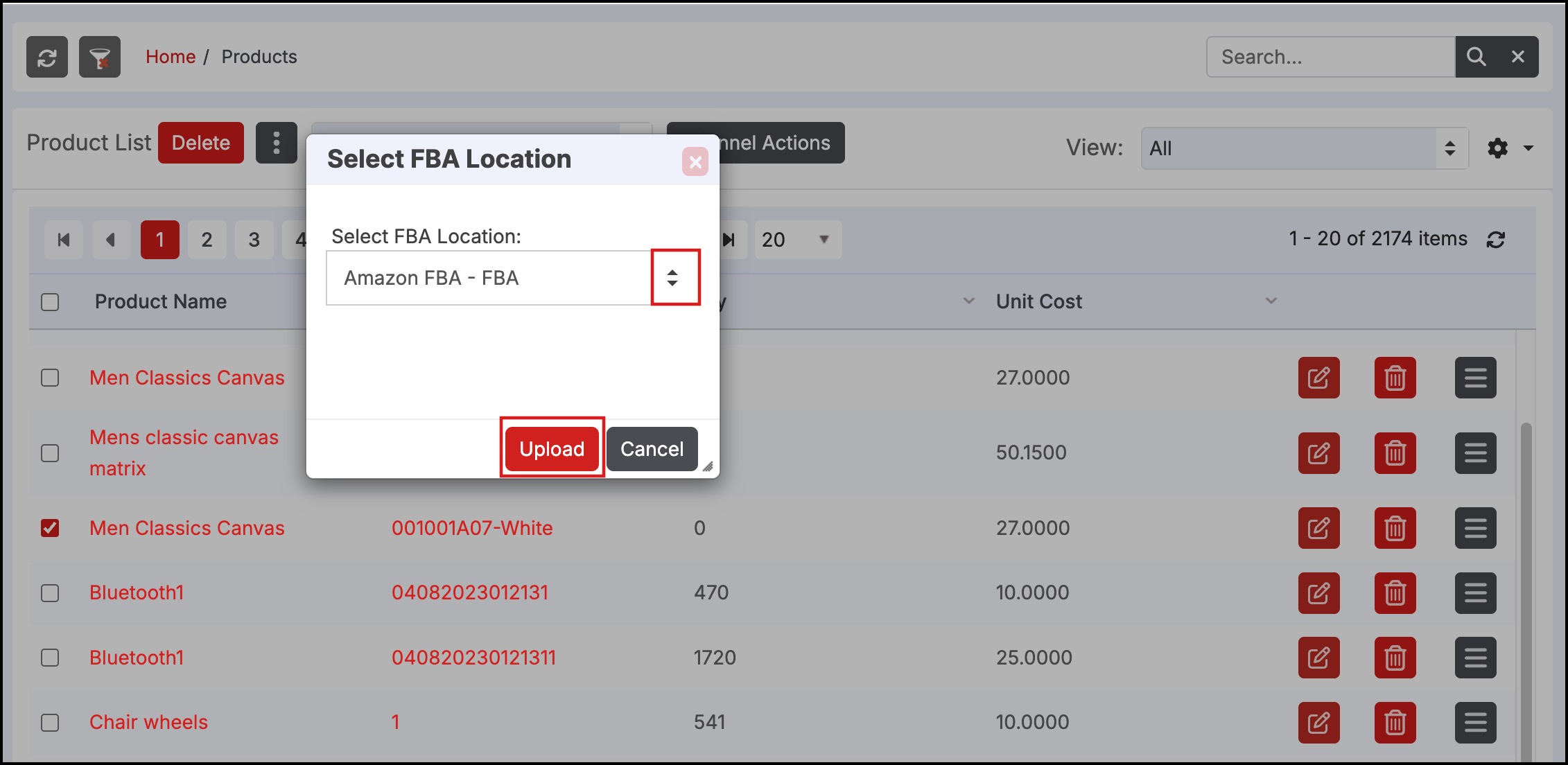1568x765 pixels.
Task: Open the hamburger menu for the Mens classic canvas matrix row
Action: point(1475,453)
